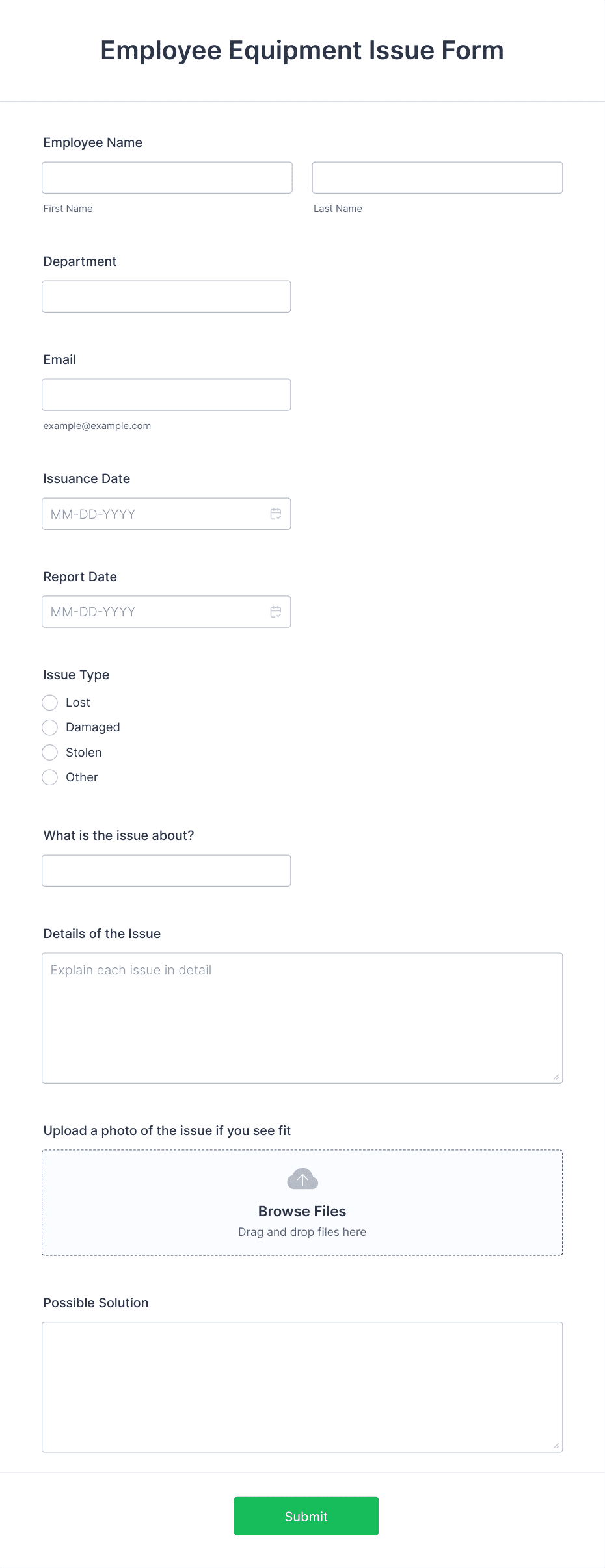Open the Report Date calendar picker
The image size is (605, 1568).
[x=275, y=611]
